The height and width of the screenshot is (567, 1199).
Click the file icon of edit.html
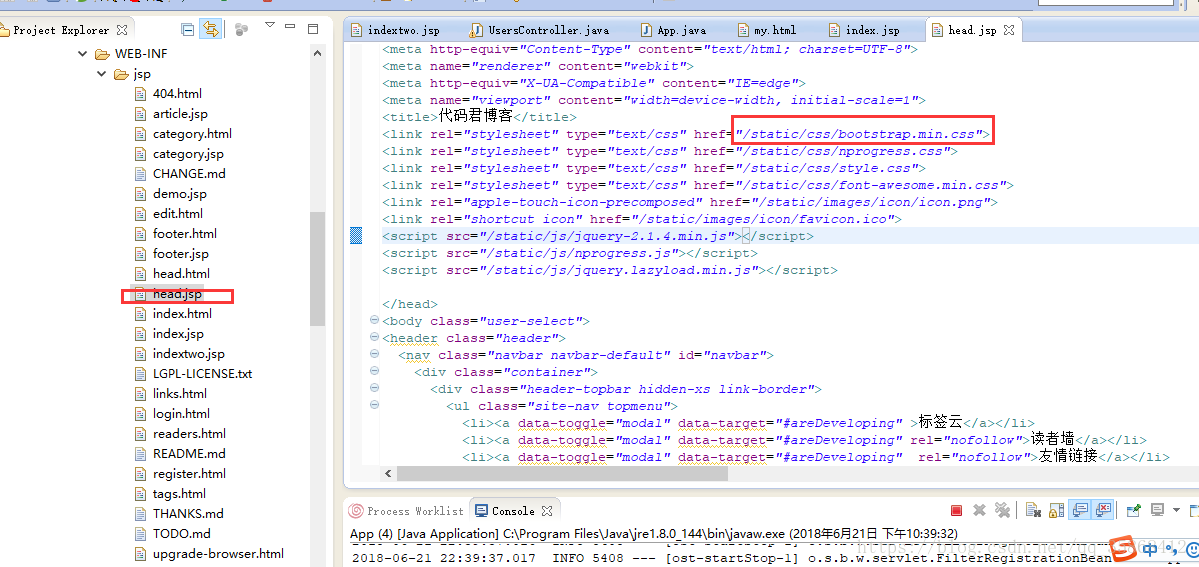[139, 213]
